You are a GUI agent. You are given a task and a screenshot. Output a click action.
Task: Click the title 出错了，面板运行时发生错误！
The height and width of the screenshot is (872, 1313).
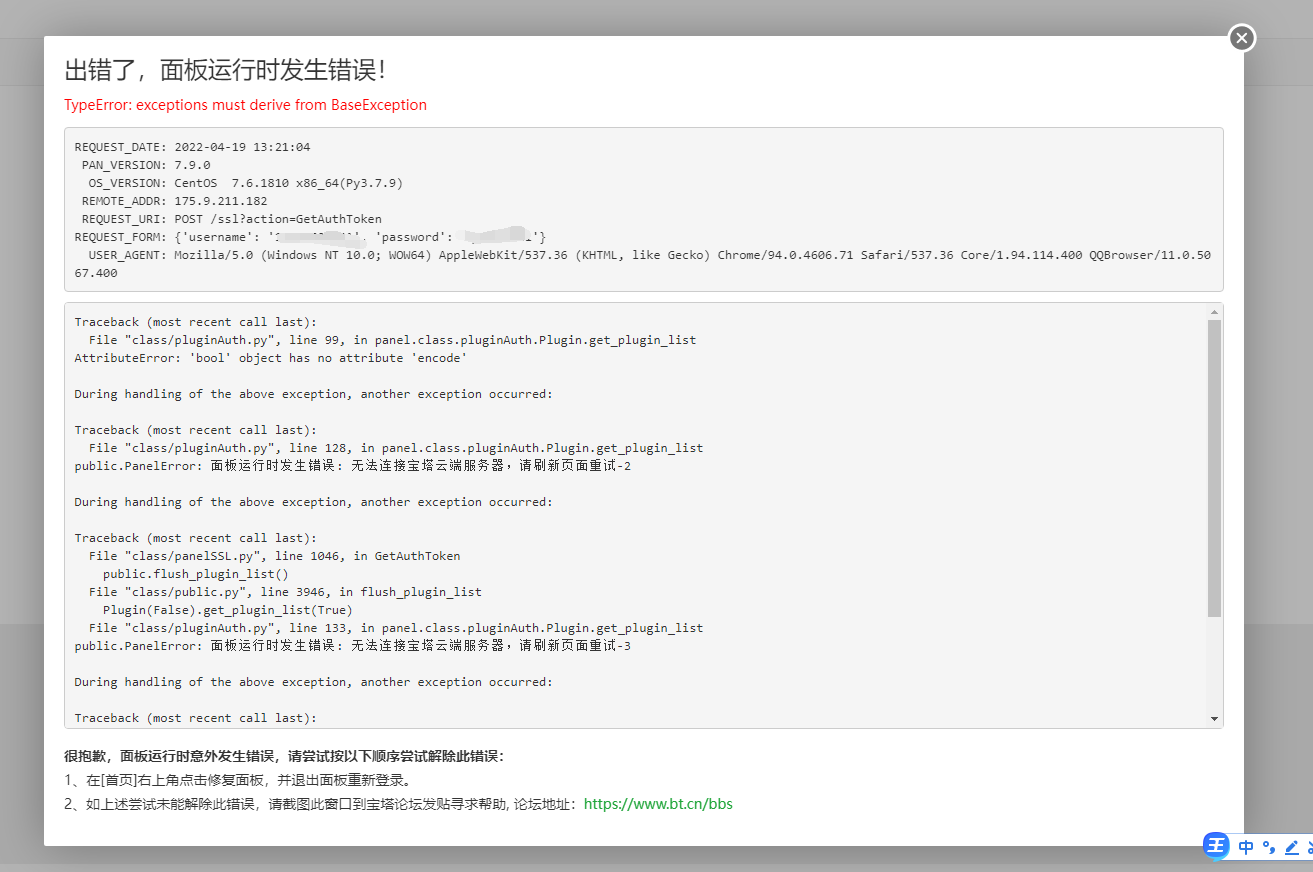click(225, 70)
